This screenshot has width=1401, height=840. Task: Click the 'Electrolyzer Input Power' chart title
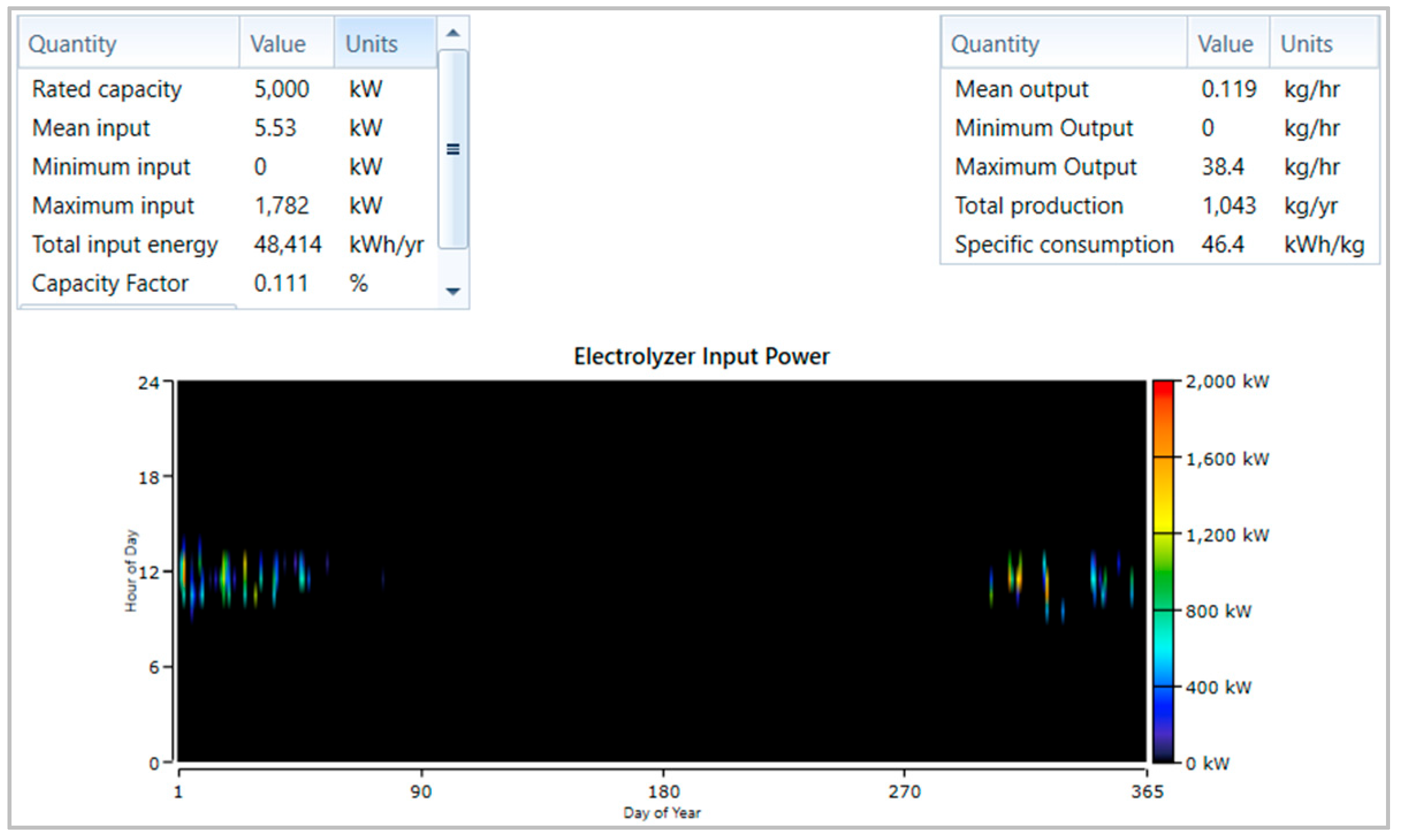(702, 357)
